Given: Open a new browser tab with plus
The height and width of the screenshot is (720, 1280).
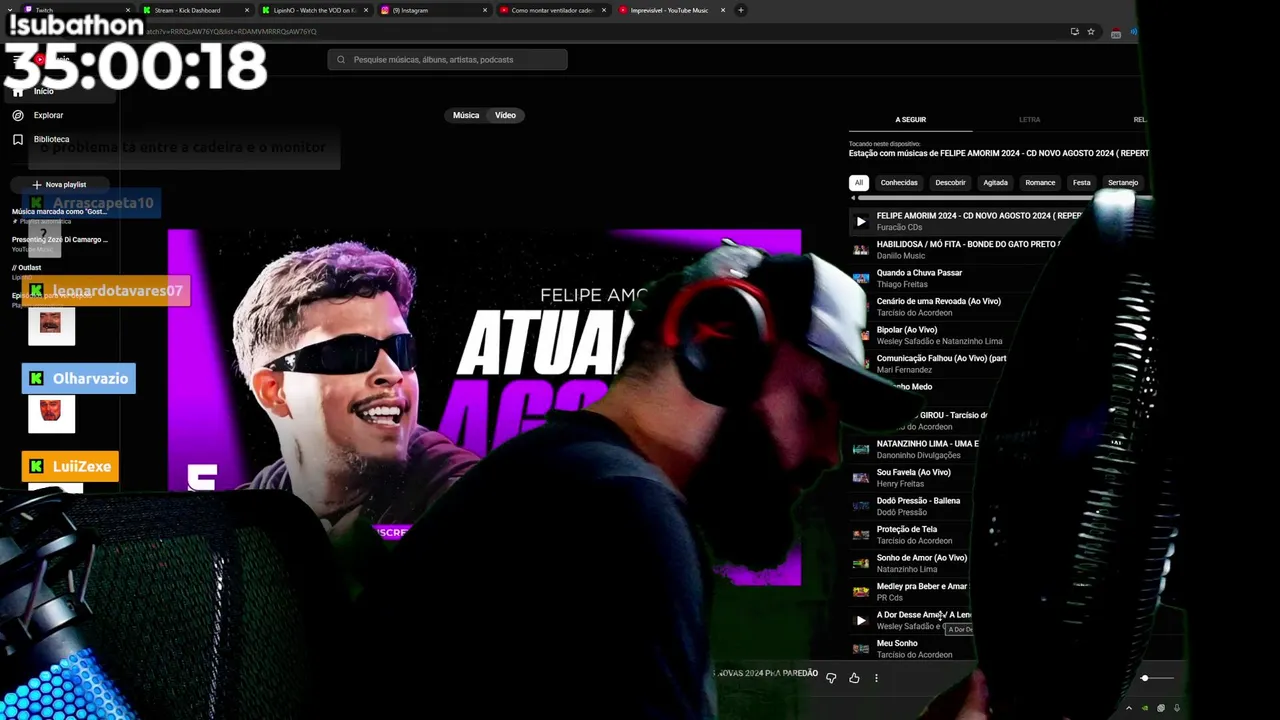Looking at the screenshot, I should [x=741, y=10].
